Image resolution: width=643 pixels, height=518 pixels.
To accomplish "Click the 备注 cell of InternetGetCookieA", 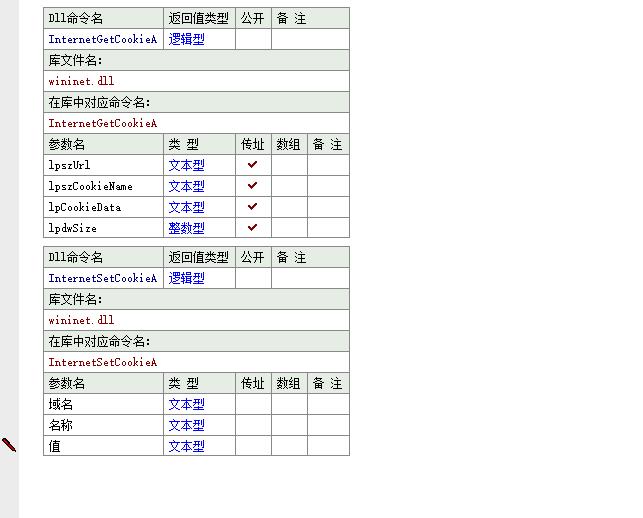I will coord(310,39).
